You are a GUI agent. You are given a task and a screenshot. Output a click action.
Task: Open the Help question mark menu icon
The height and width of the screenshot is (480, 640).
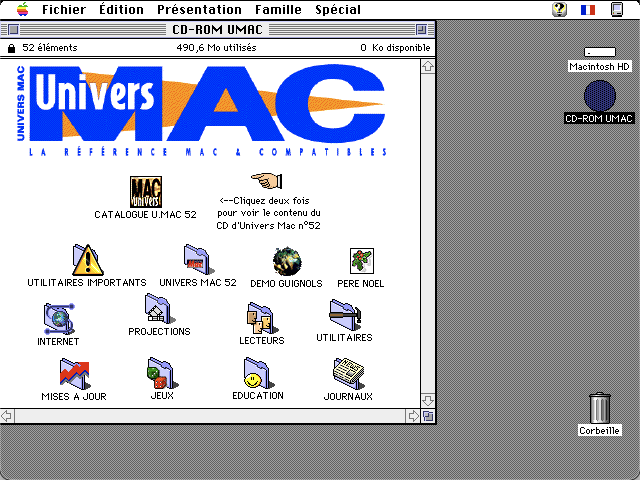[x=559, y=9]
